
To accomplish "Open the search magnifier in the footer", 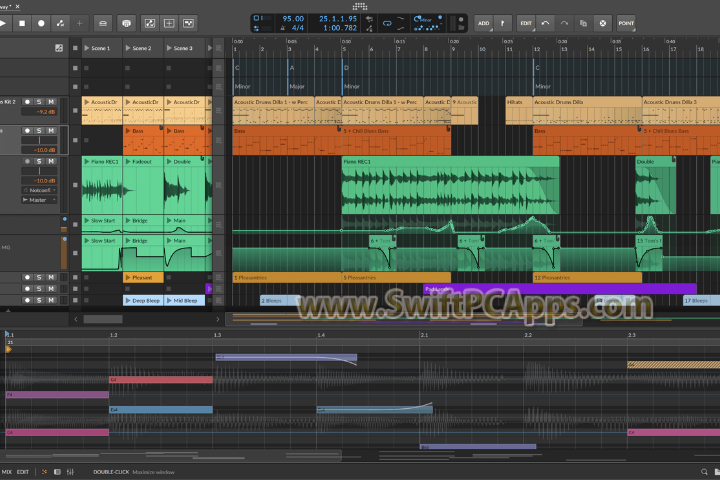I will tap(704, 472).
